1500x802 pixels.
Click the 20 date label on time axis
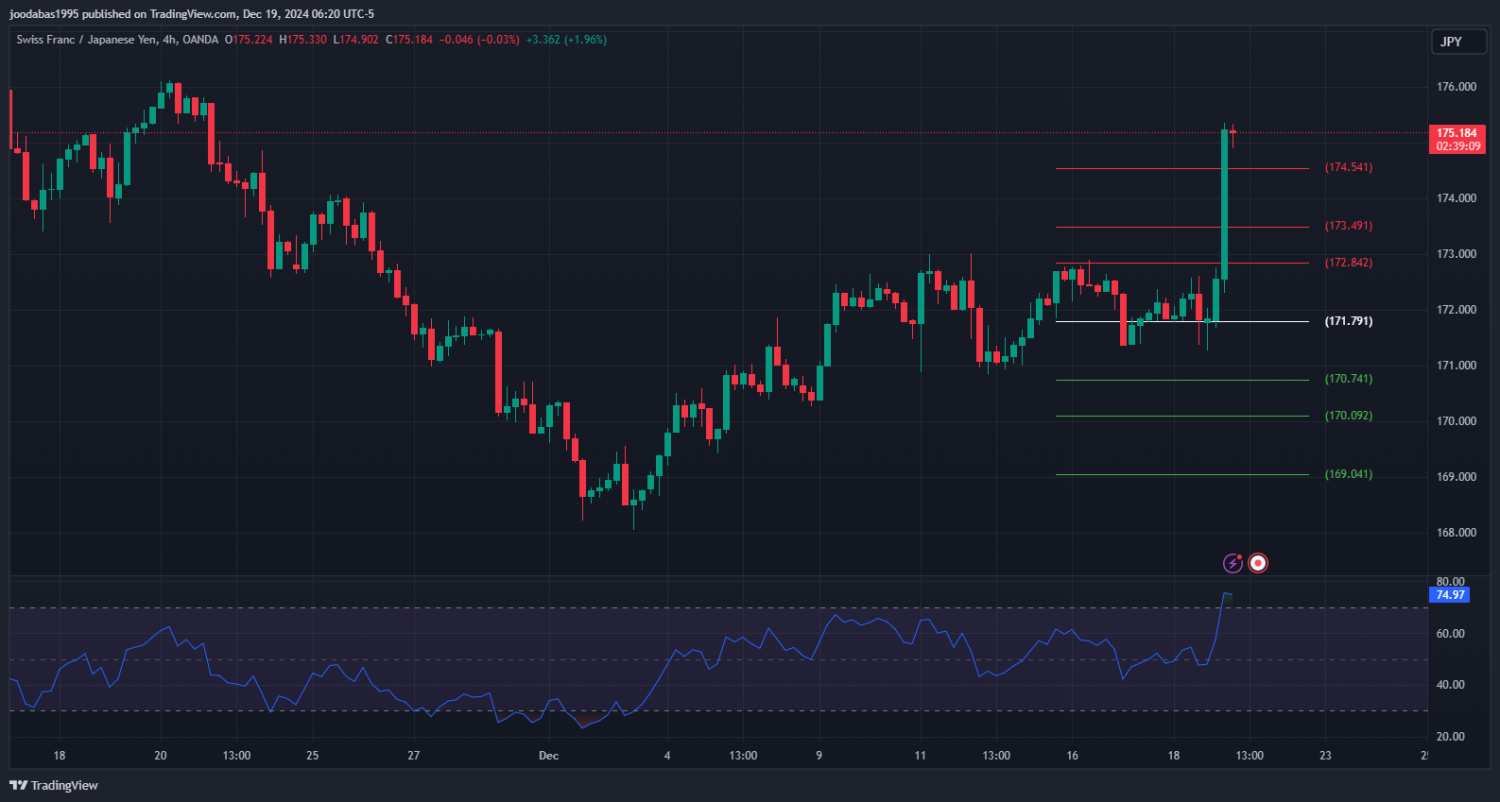tap(160, 756)
